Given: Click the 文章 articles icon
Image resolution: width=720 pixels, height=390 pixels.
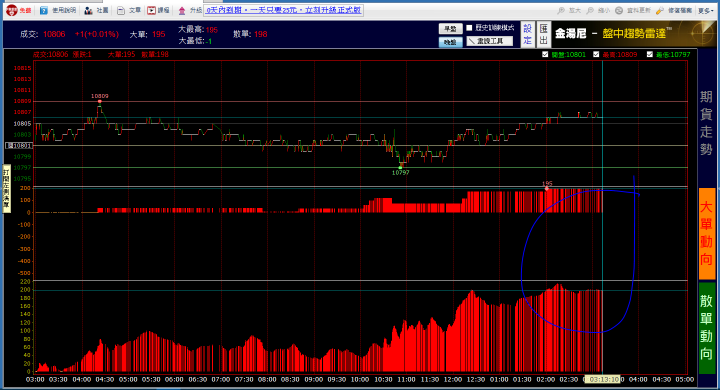Looking at the screenshot, I should (121, 10).
